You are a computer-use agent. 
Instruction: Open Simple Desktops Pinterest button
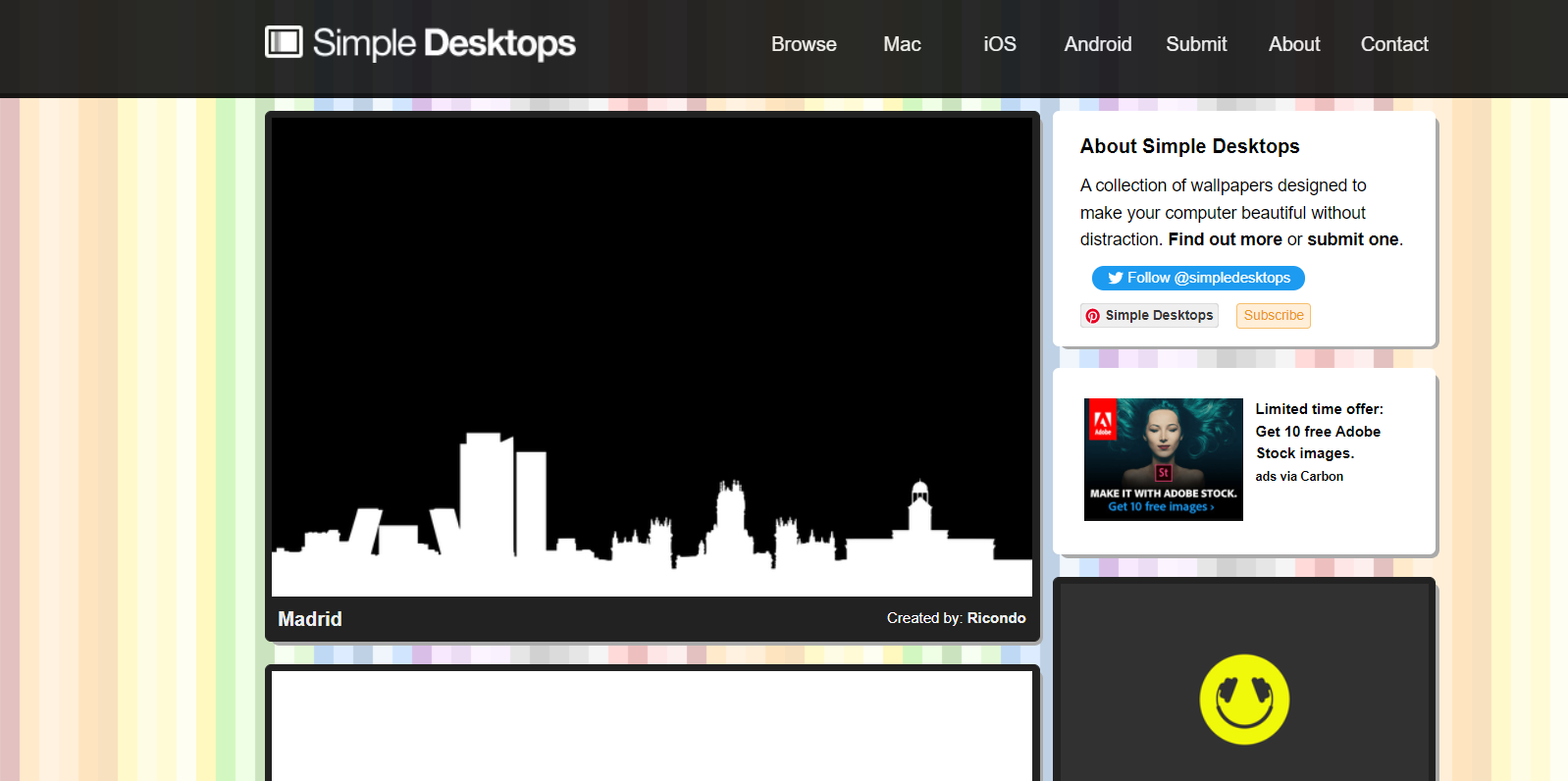pos(1149,315)
